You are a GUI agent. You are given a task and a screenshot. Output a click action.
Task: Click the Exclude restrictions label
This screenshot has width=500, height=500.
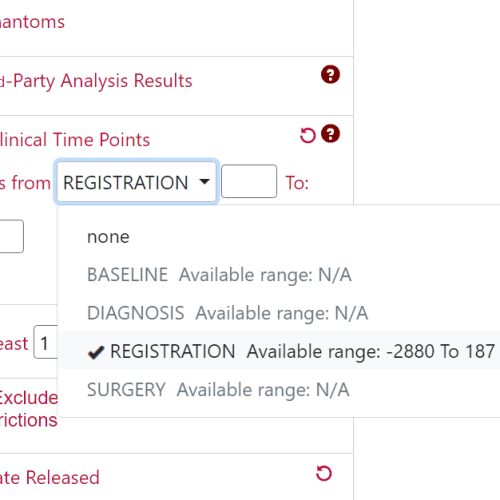tap(29, 409)
